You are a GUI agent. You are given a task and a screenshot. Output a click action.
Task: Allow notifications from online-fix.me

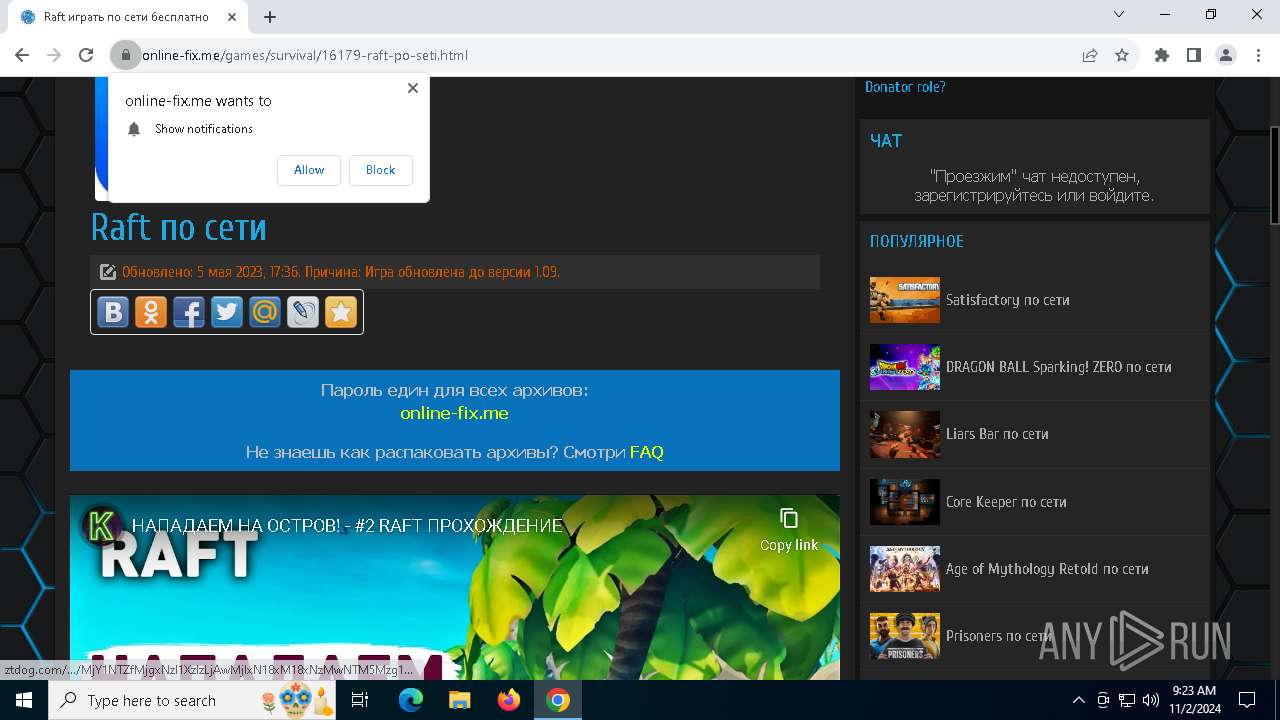[x=309, y=170]
